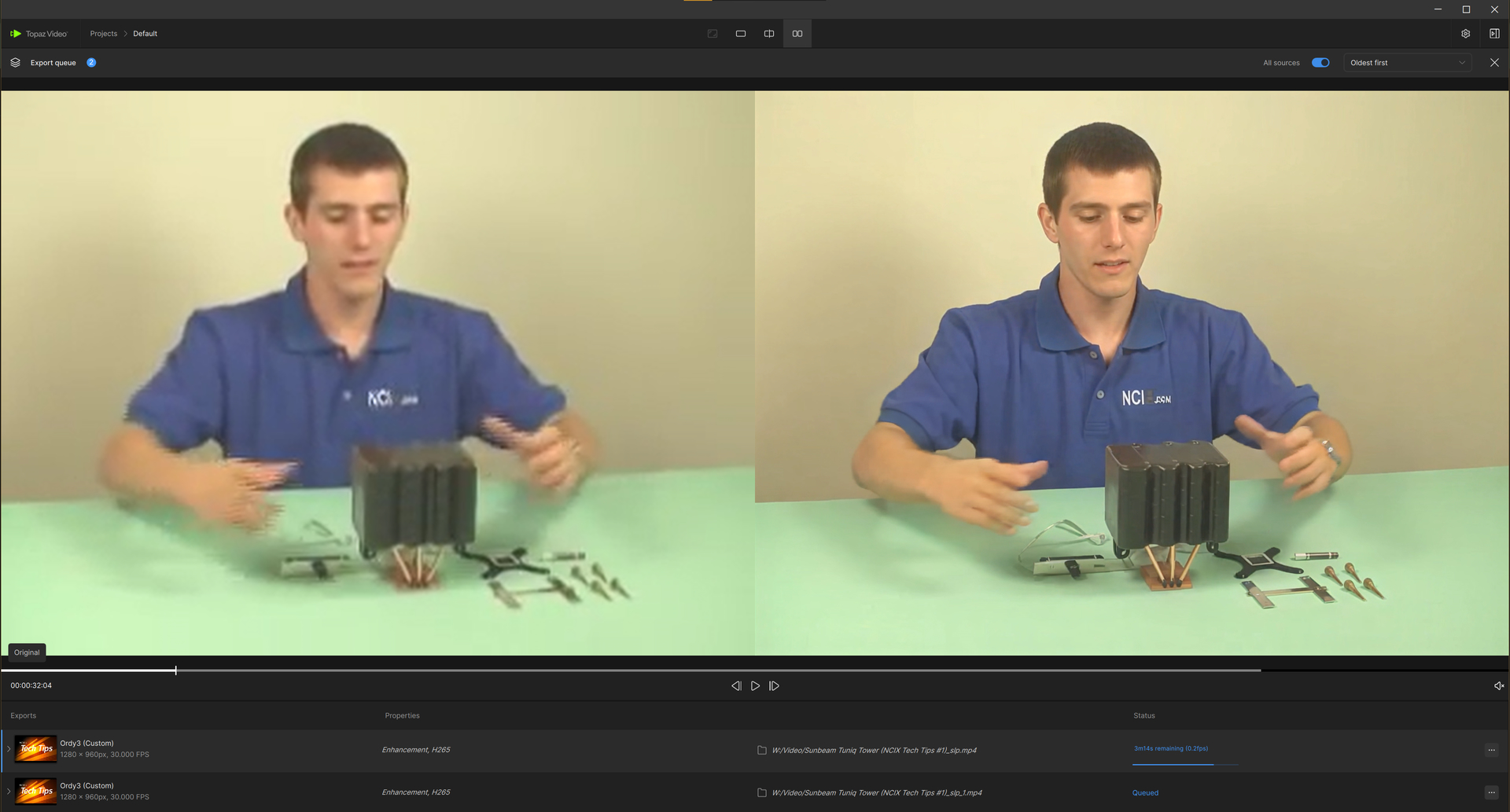Open more options for processing export
Screen dimensions: 1510x812
point(1491,750)
